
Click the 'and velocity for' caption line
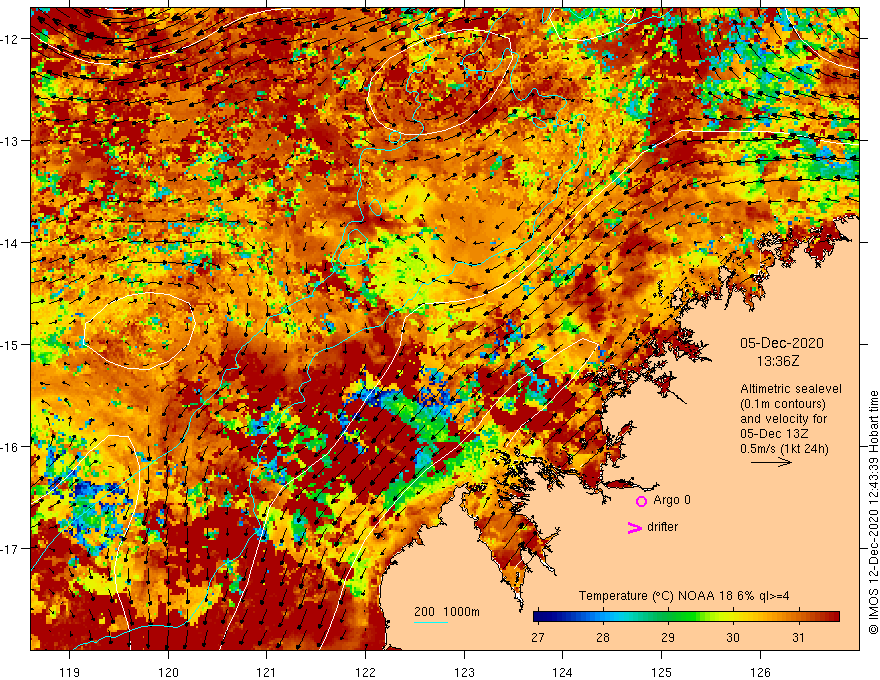click(783, 419)
